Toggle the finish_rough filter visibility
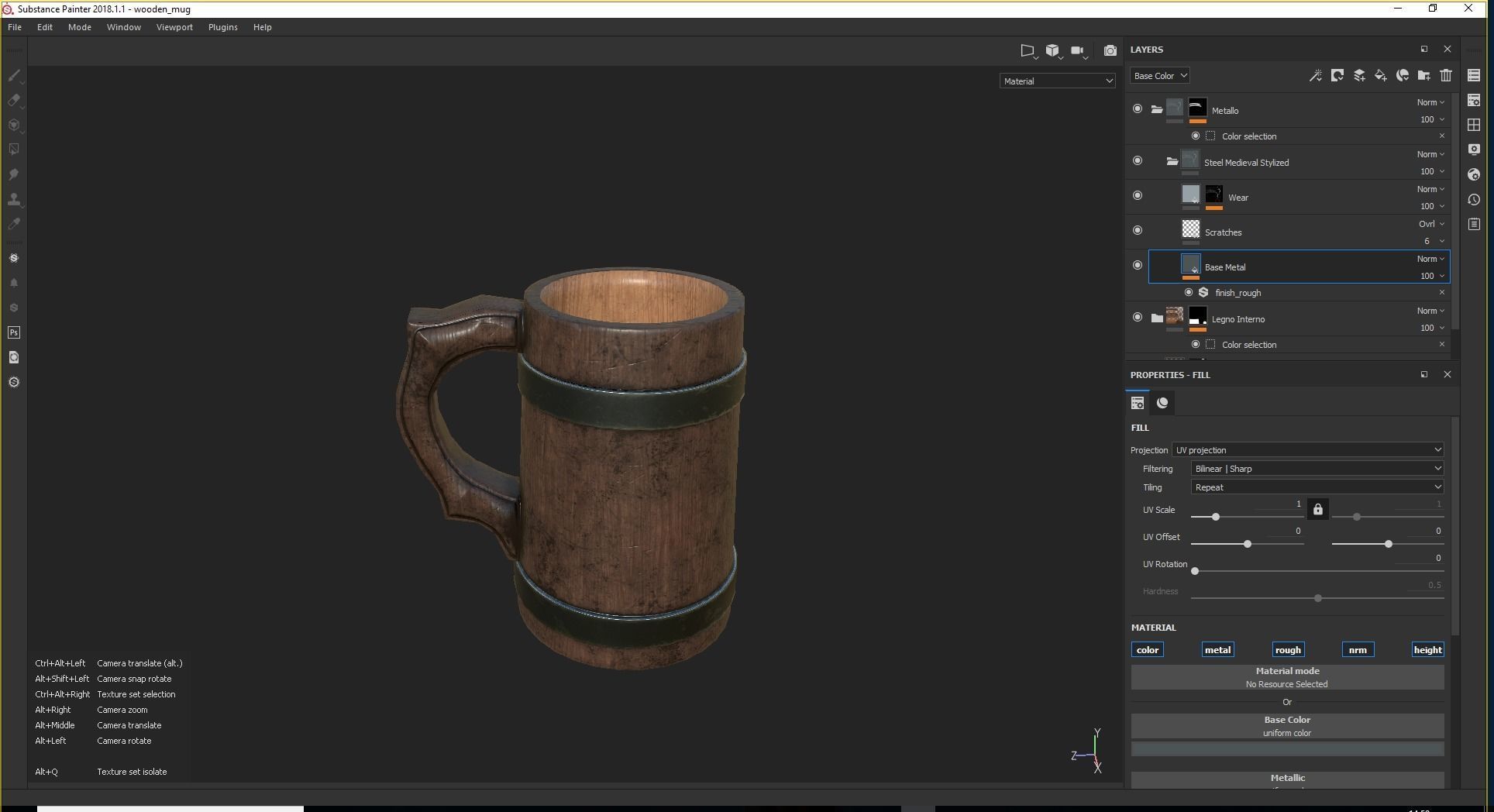The height and width of the screenshot is (812, 1494). pos(1189,292)
